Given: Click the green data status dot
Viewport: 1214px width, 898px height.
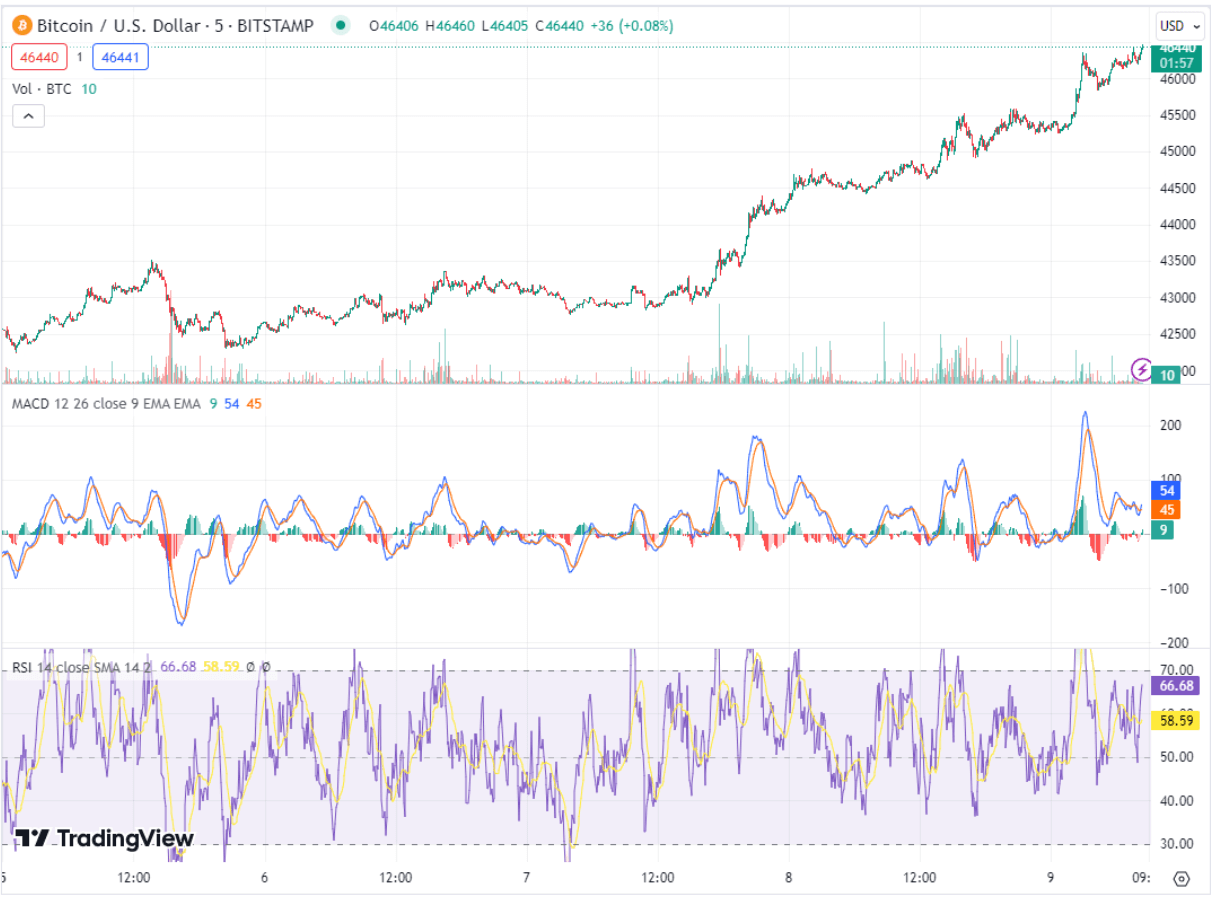Looking at the screenshot, I should coord(338,26).
